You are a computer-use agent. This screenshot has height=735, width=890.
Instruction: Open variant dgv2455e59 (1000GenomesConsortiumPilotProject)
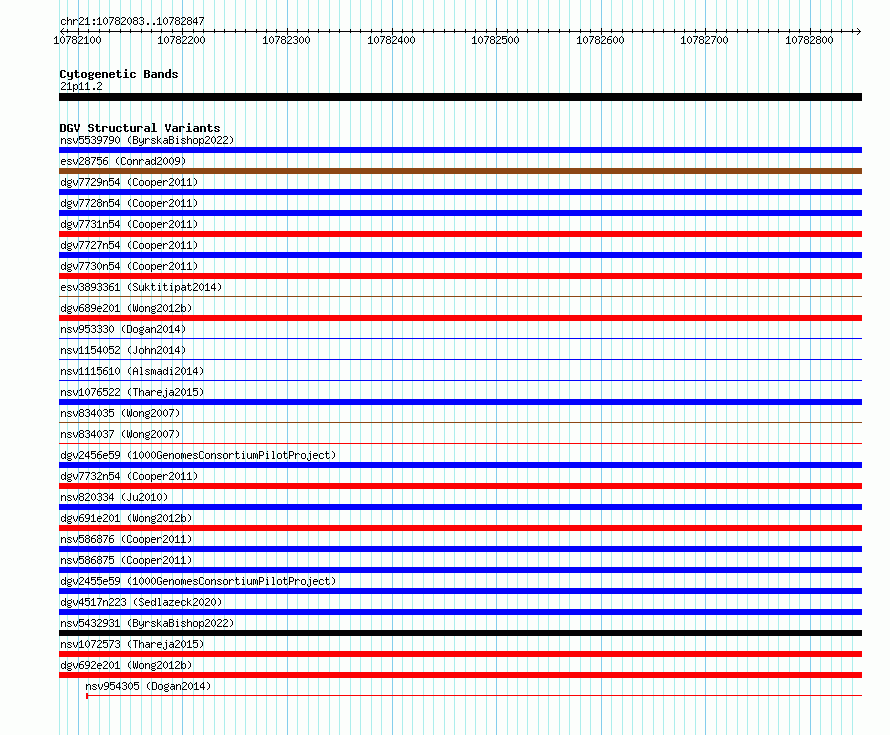pos(198,581)
